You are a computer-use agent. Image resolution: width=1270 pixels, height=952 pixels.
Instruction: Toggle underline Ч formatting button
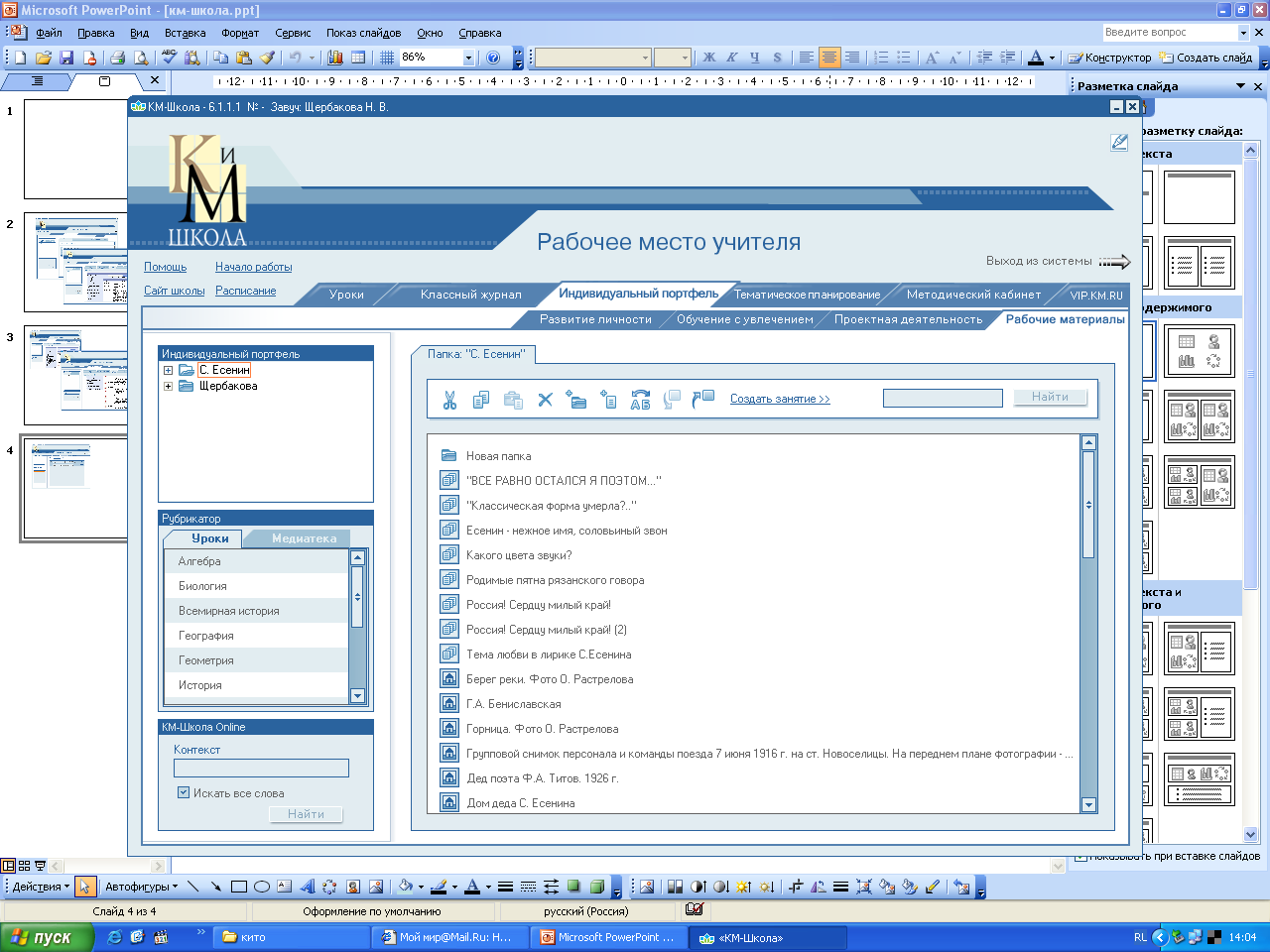tap(754, 58)
